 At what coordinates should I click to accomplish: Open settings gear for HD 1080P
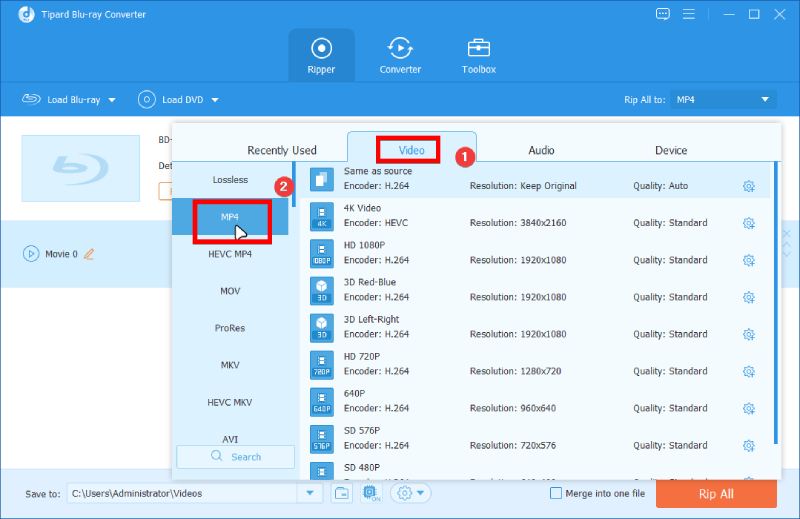[x=748, y=260]
